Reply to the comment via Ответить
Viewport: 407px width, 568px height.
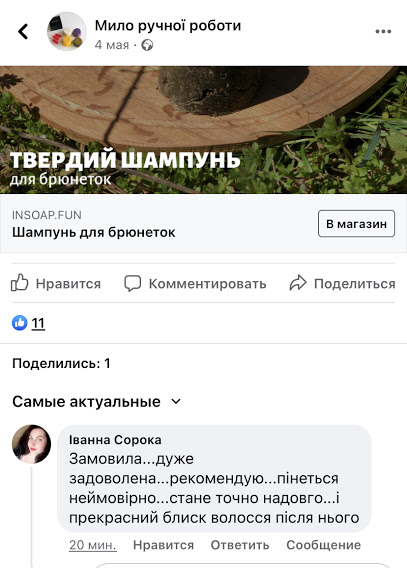point(240,545)
